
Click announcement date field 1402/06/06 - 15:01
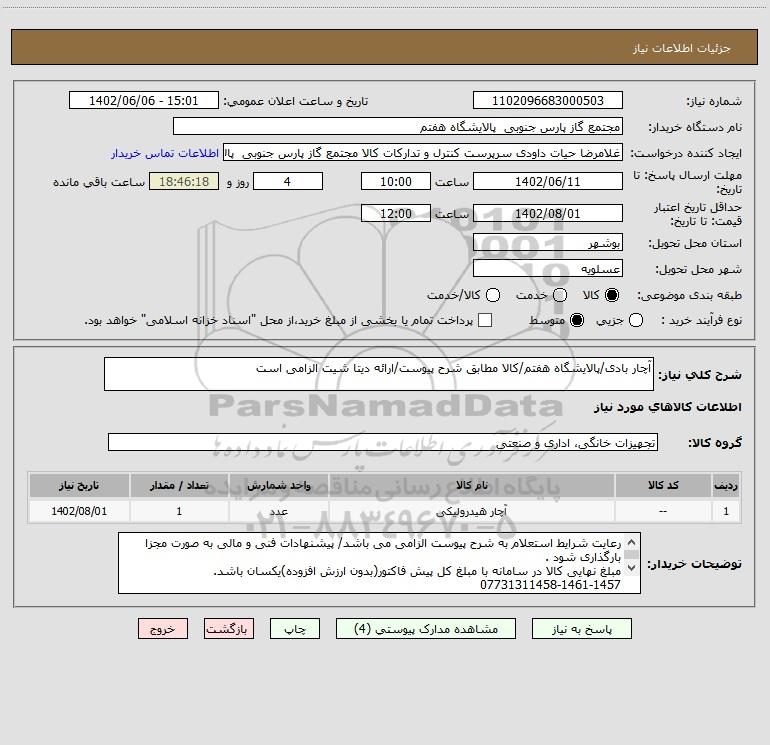click(144, 101)
